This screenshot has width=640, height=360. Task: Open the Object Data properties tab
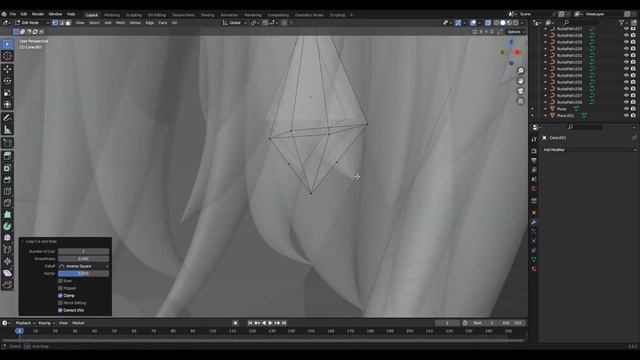click(x=534, y=259)
